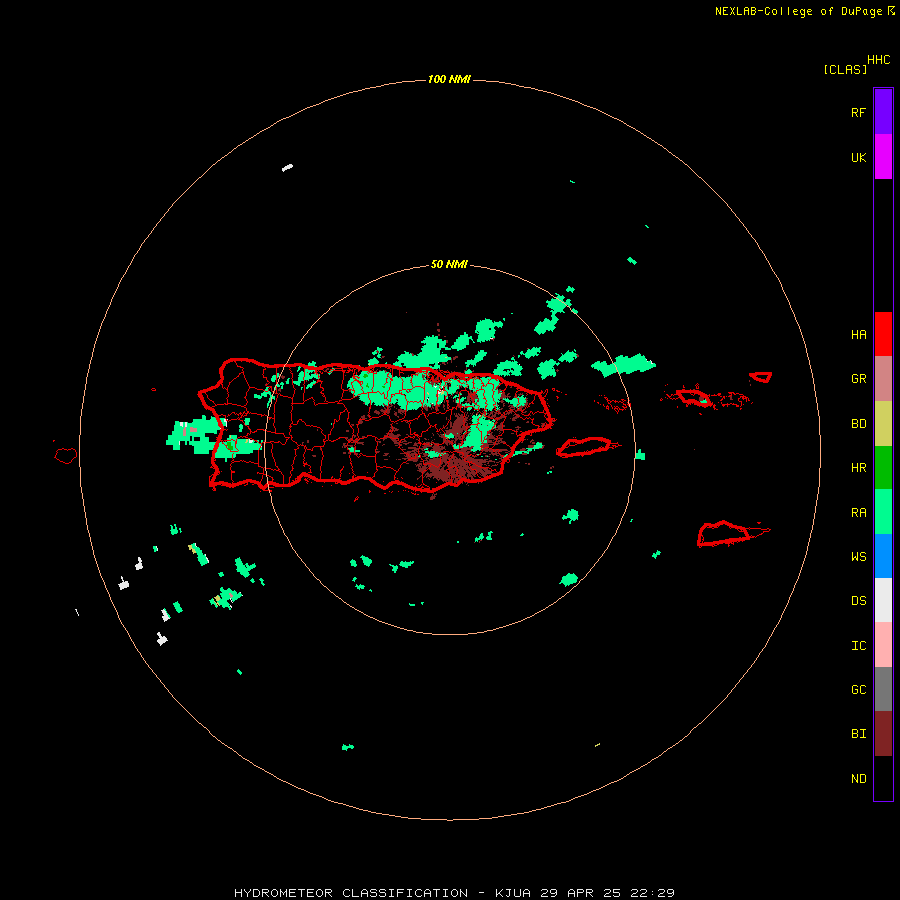Screen dimensions: 900x900
Task: Click the 50 NMI range ring label
Action: pos(449,264)
